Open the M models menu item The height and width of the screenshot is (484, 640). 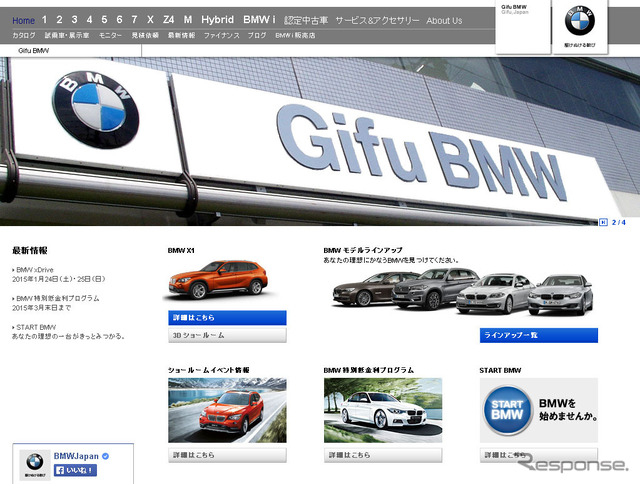[188, 20]
